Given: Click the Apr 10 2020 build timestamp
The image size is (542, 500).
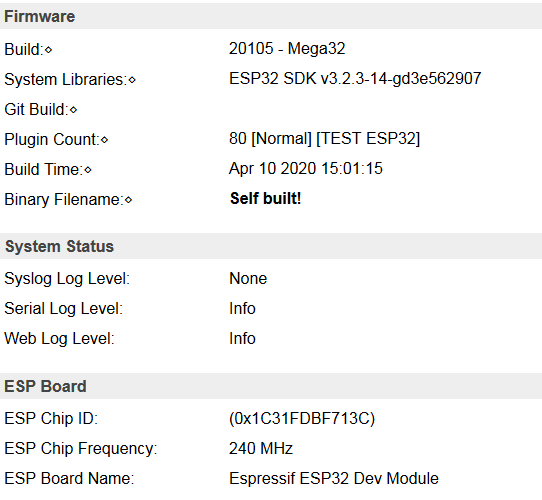Looking at the screenshot, I should tap(306, 169).
